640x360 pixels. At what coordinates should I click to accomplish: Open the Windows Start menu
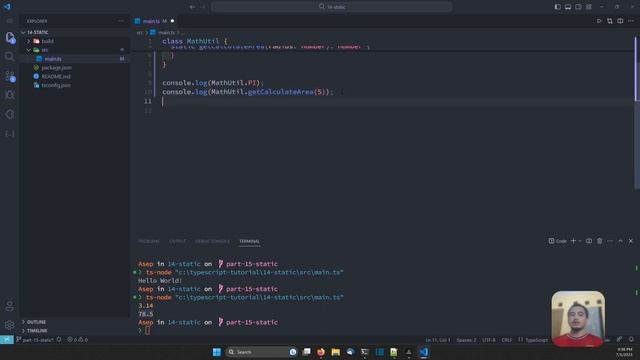[x=217, y=352]
